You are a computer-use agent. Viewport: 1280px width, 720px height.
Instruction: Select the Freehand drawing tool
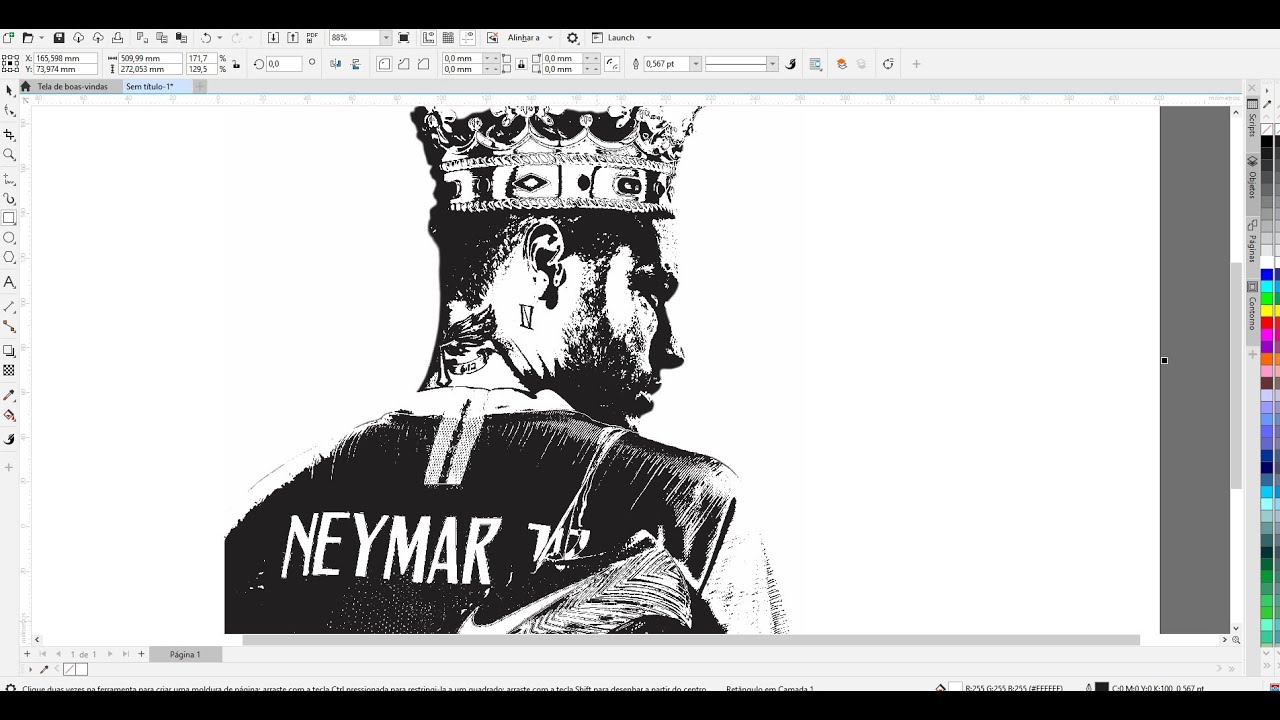(9, 180)
